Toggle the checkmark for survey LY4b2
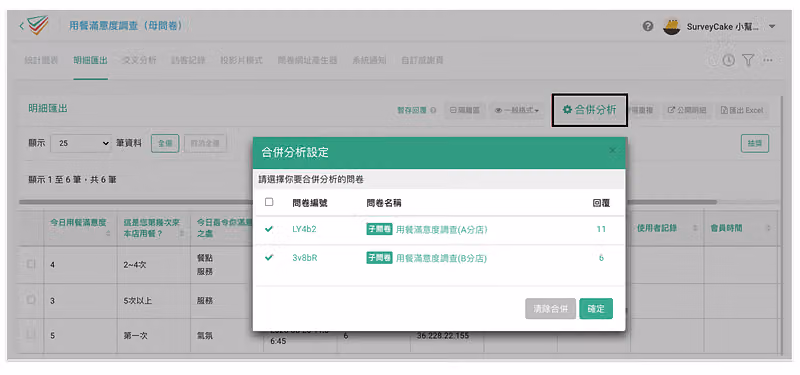 point(269,230)
